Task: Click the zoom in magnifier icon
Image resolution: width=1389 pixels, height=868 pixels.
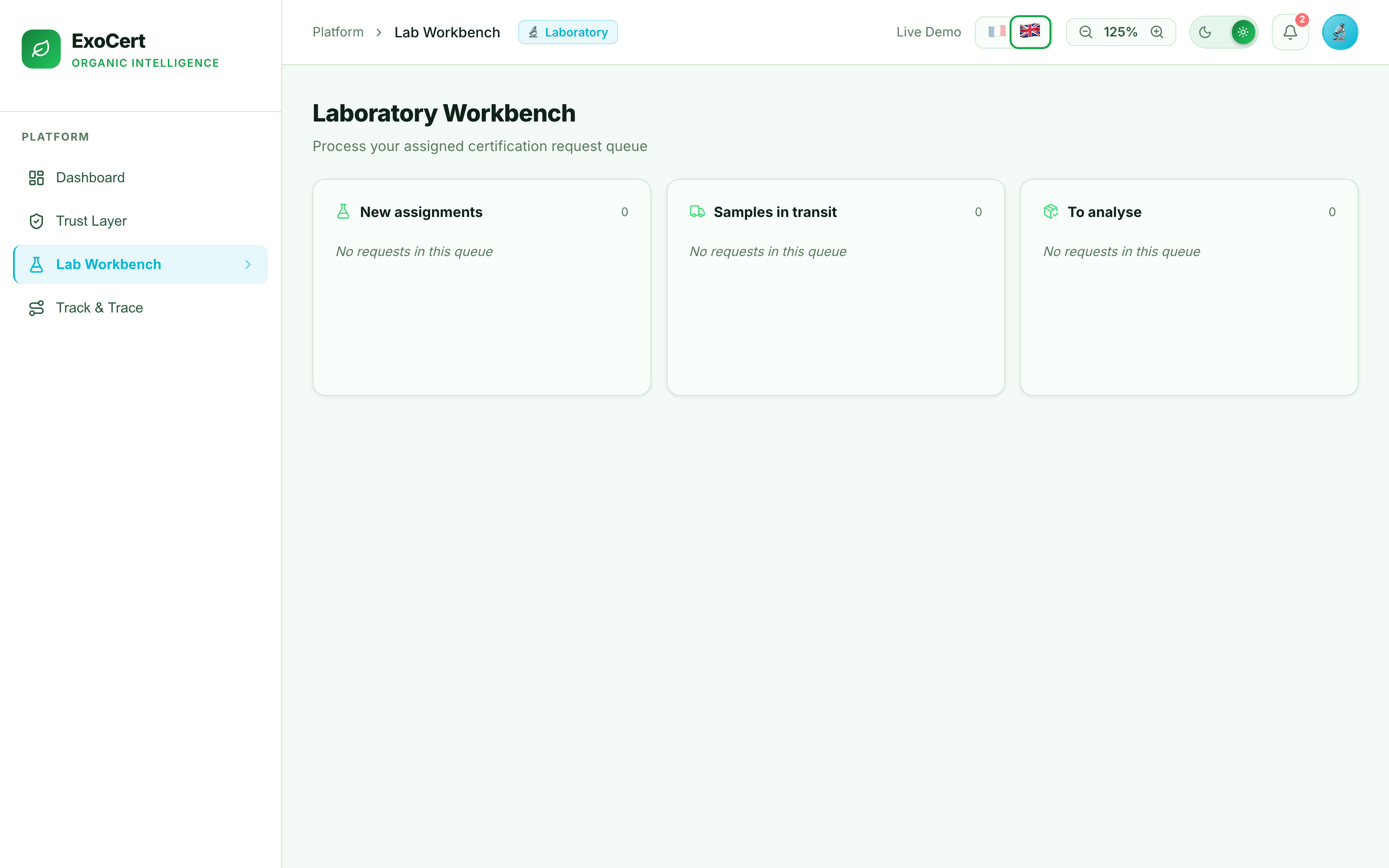Action: 1157,32
